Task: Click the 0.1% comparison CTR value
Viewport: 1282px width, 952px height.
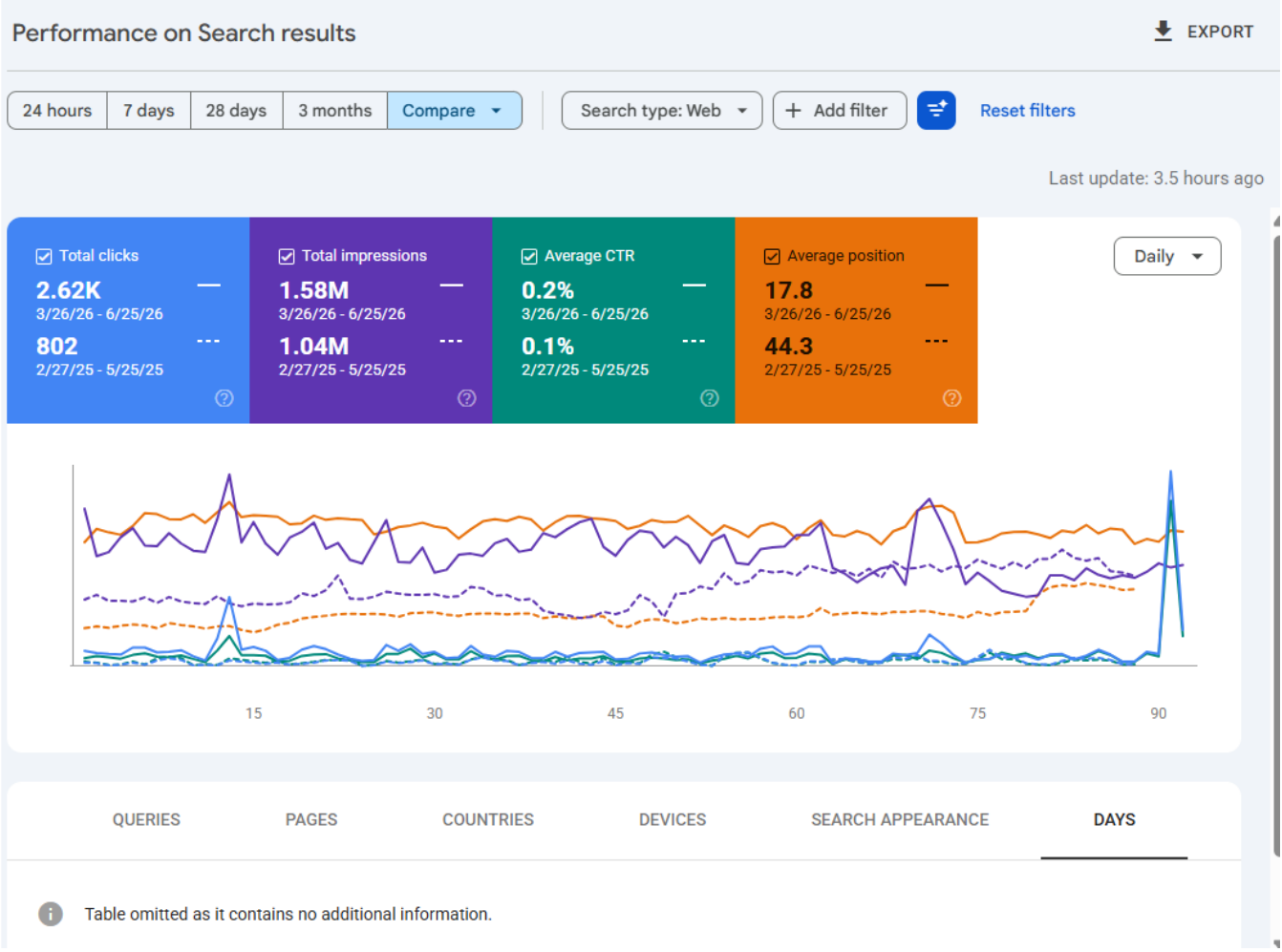Action: [548, 347]
